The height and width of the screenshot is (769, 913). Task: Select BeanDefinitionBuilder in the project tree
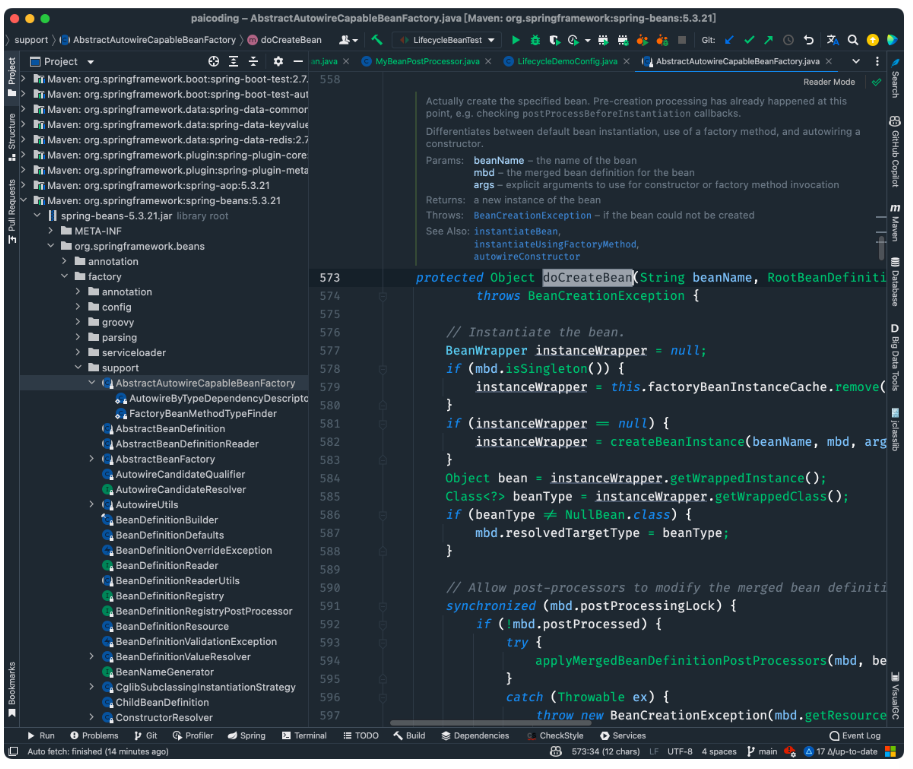point(167,520)
